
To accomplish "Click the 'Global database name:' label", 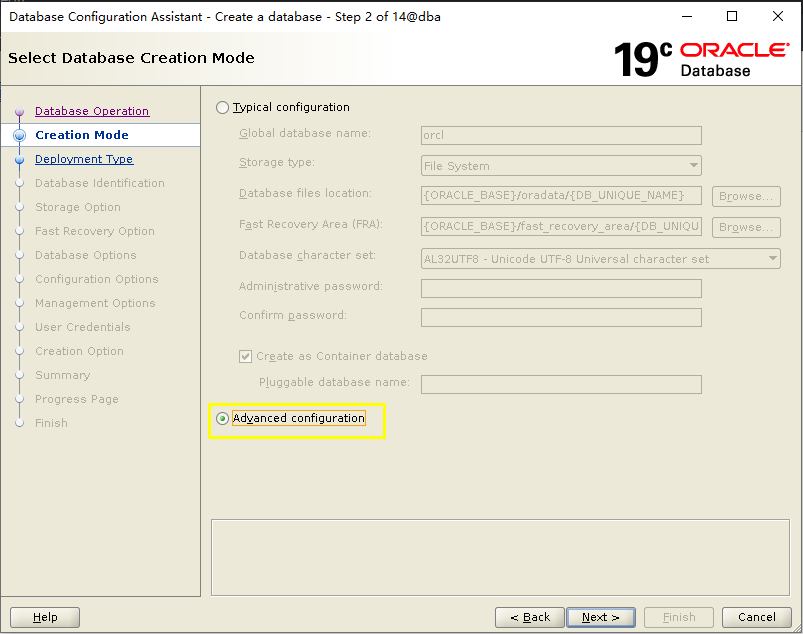I will pos(305,133).
